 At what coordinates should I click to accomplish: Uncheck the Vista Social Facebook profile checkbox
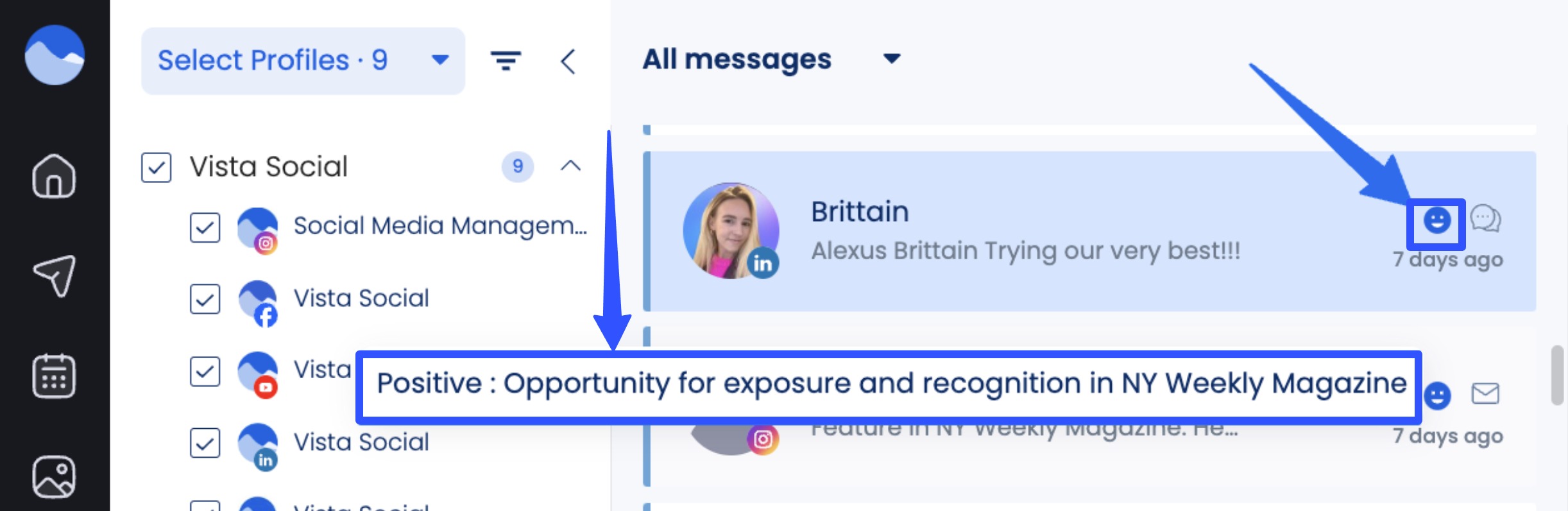(x=205, y=299)
